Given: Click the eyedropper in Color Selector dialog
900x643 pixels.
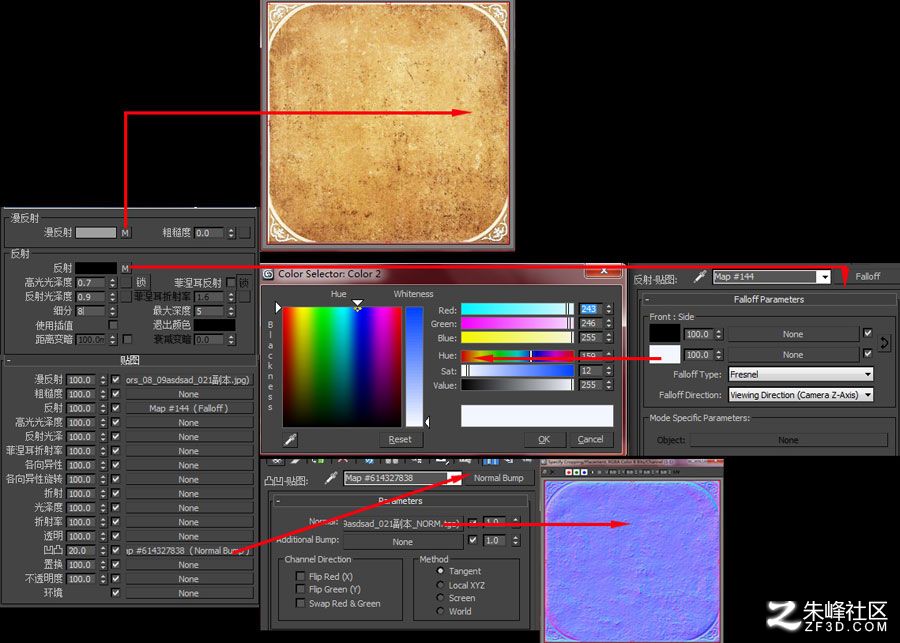Looking at the screenshot, I should (x=290, y=440).
